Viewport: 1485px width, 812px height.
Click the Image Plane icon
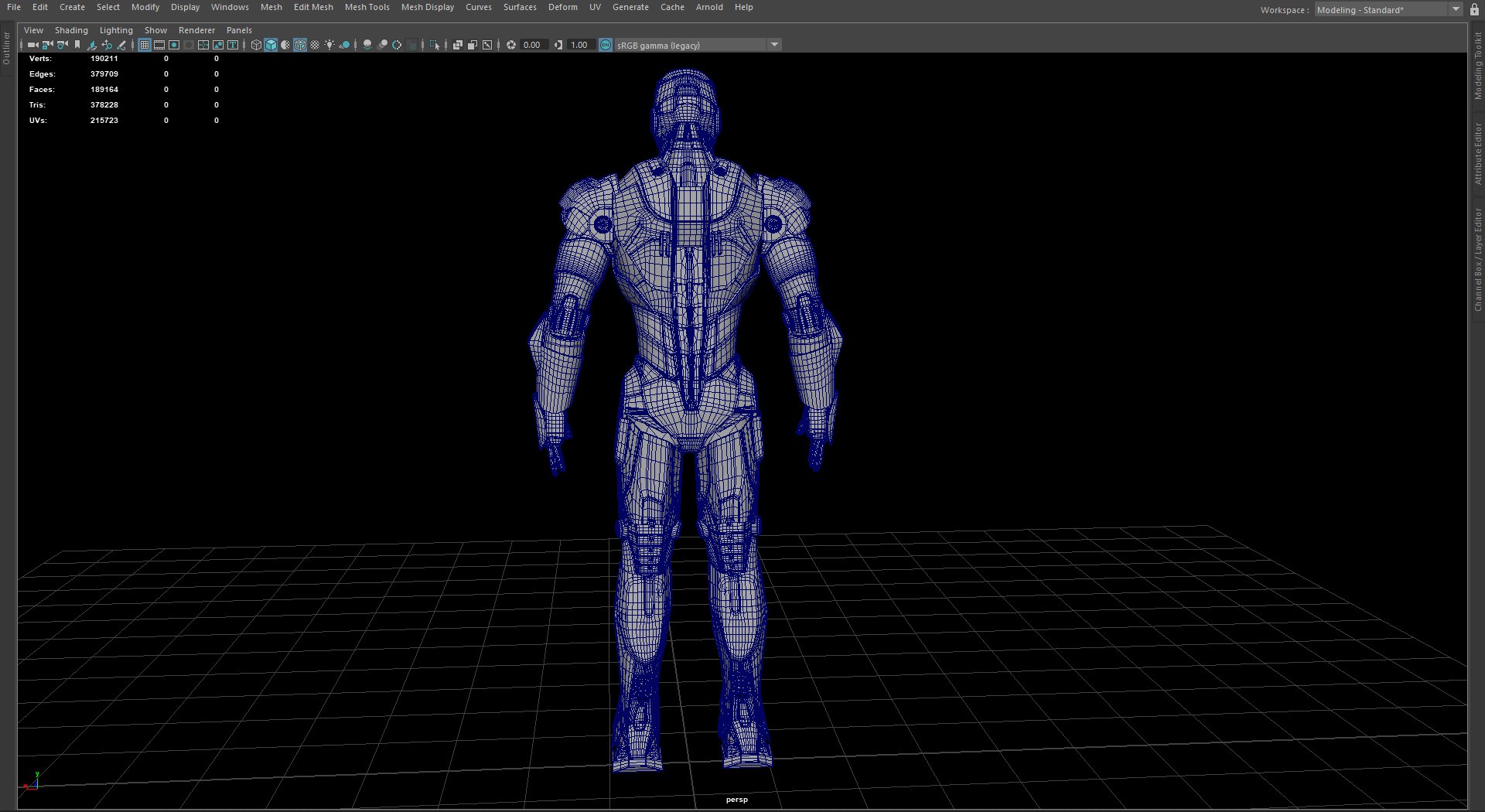[x=92, y=45]
